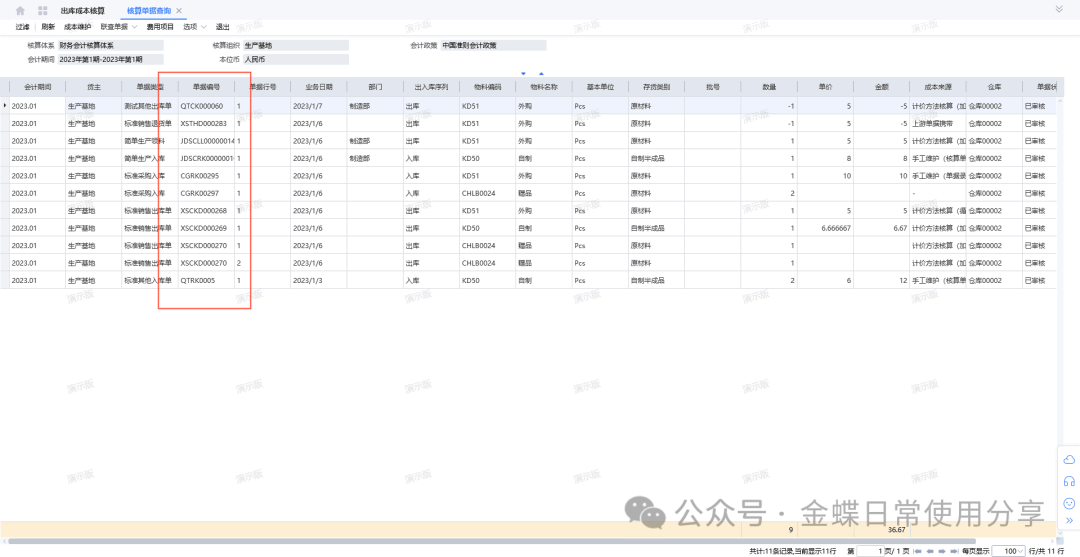Click the cloud icon on right sidebar
This screenshot has height=557, width=1080.
pos(1068,459)
